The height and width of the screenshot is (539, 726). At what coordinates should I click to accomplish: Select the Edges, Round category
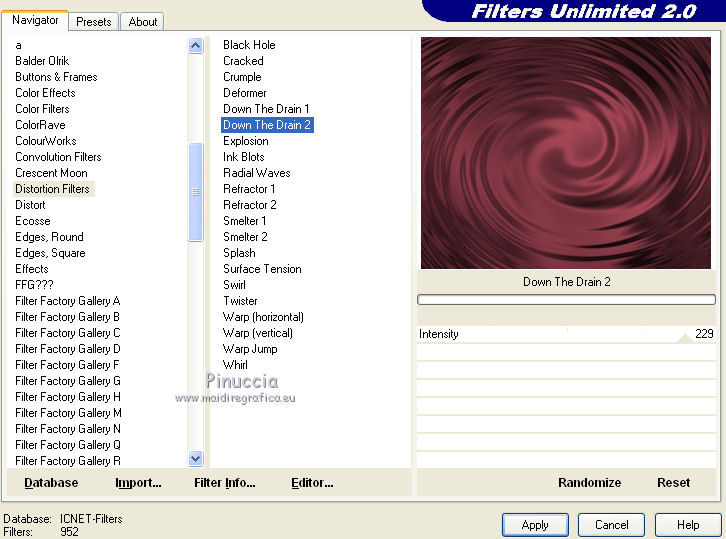pyautogui.click(x=50, y=237)
